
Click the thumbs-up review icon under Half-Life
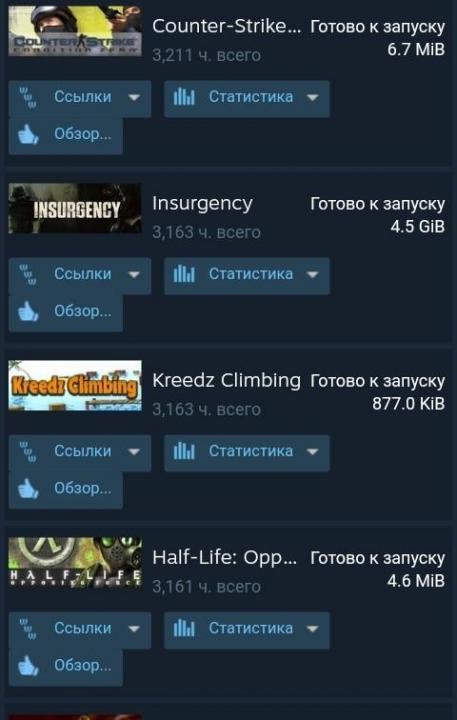28,665
